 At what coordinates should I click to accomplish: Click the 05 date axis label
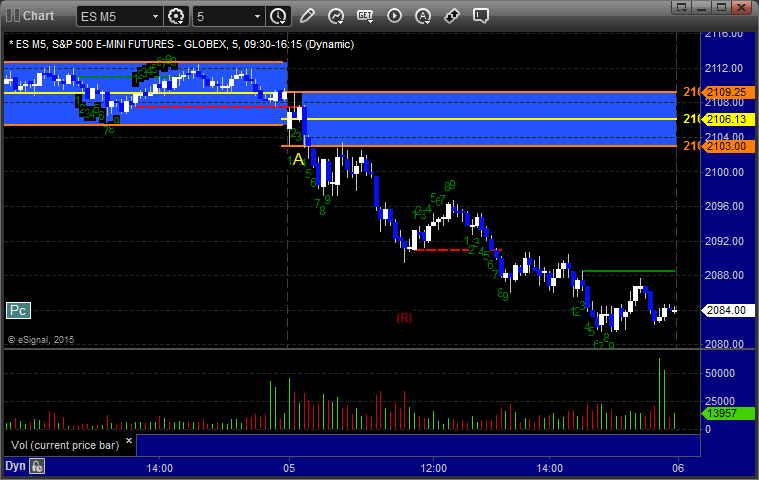click(289, 468)
